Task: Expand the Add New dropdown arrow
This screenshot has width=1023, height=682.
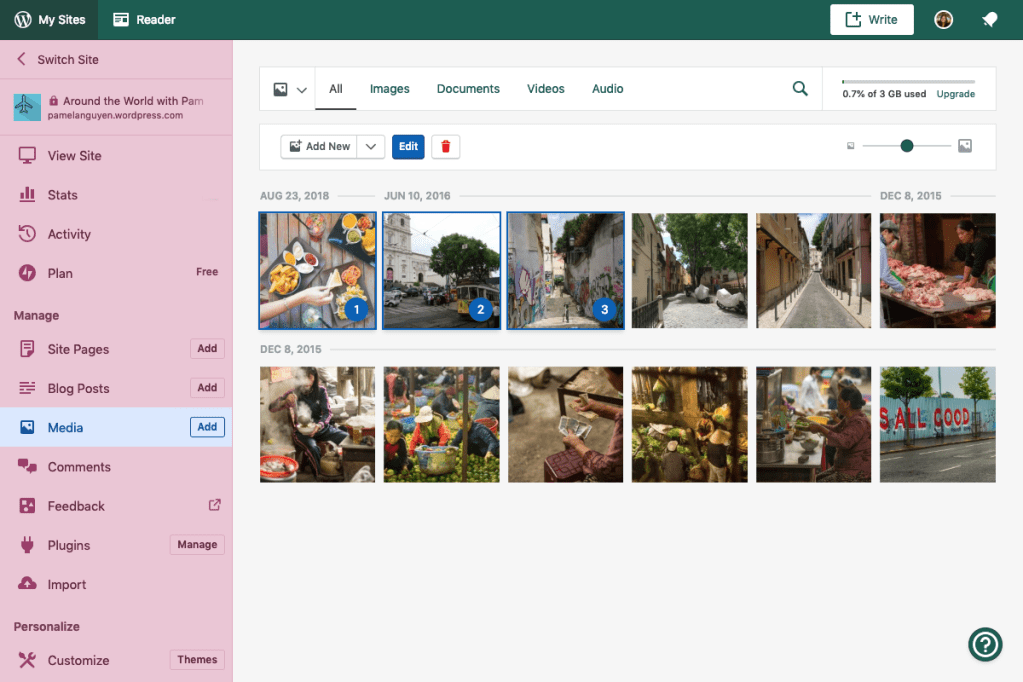Action: pyautogui.click(x=371, y=146)
